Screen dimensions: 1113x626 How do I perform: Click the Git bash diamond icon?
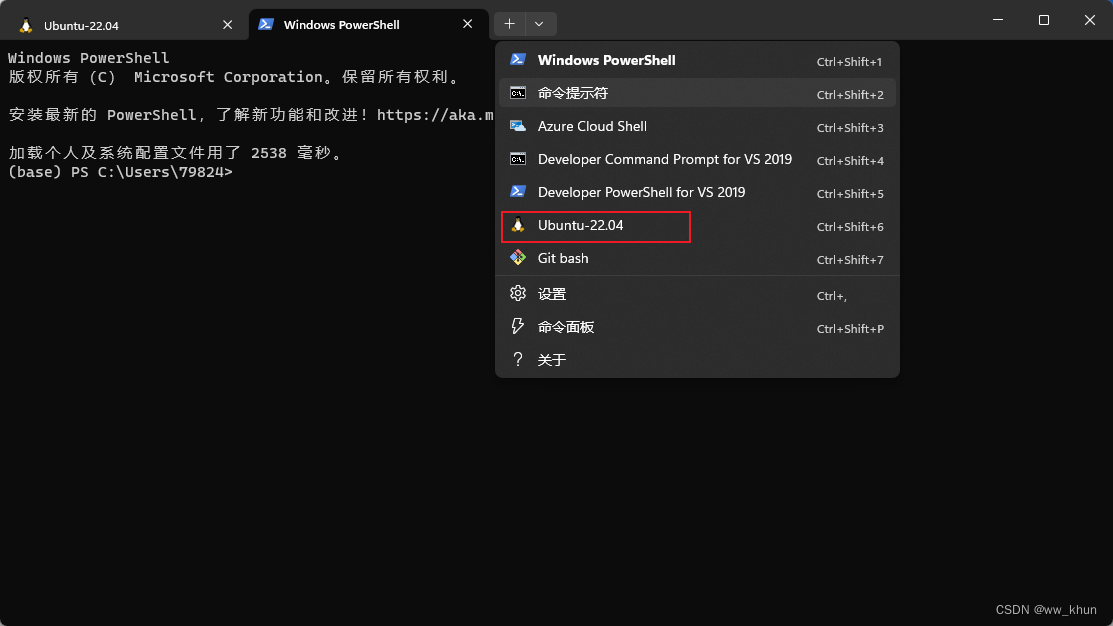pyautogui.click(x=517, y=258)
